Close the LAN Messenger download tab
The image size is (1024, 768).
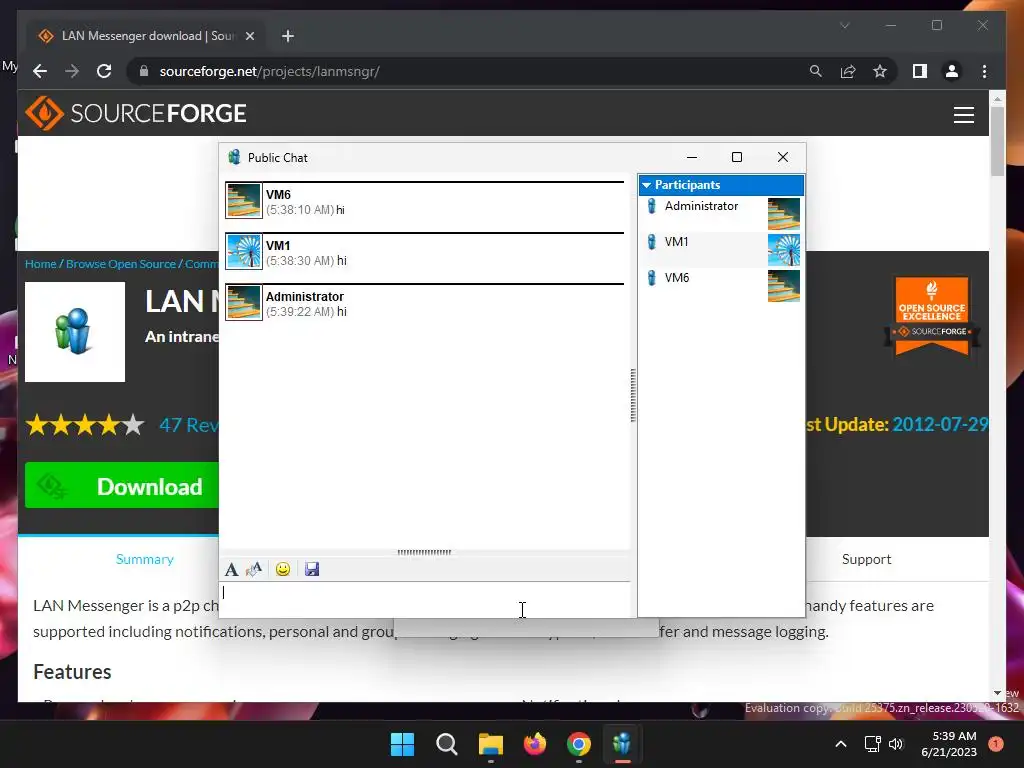tap(249, 36)
